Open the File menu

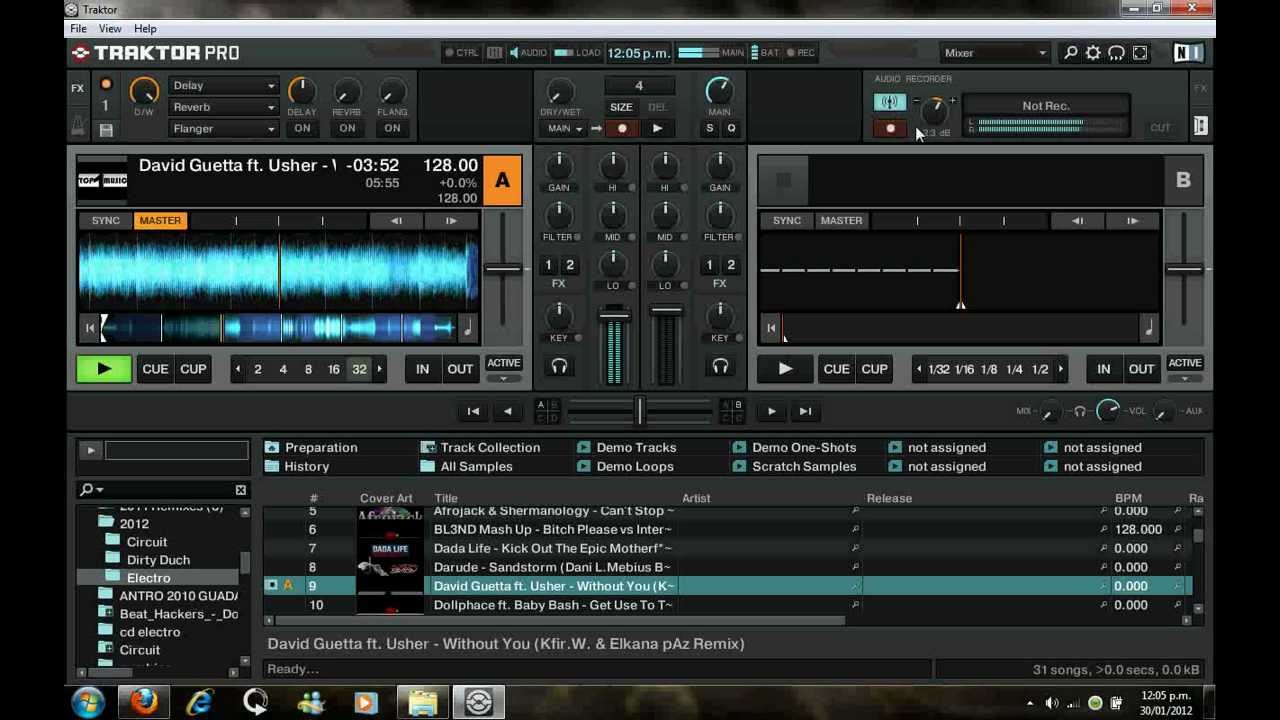(x=78, y=29)
